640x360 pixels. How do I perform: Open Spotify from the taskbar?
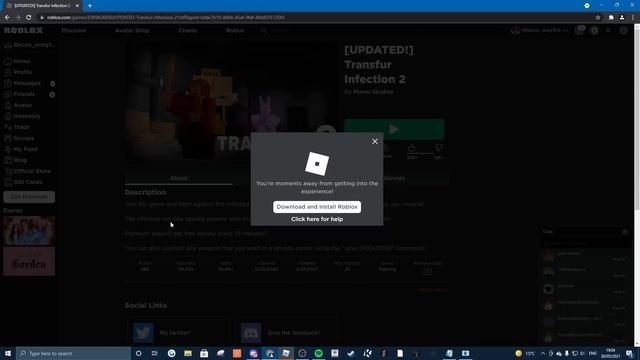[x=319, y=353]
